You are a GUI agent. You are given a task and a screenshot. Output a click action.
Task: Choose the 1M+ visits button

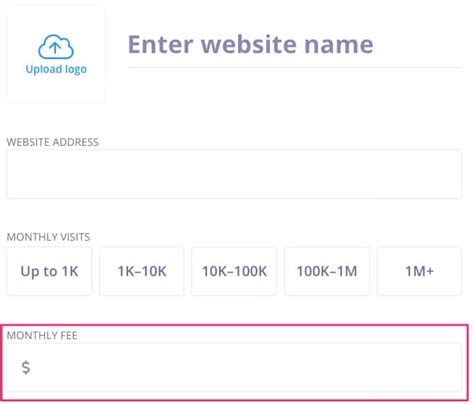click(419, 271)
